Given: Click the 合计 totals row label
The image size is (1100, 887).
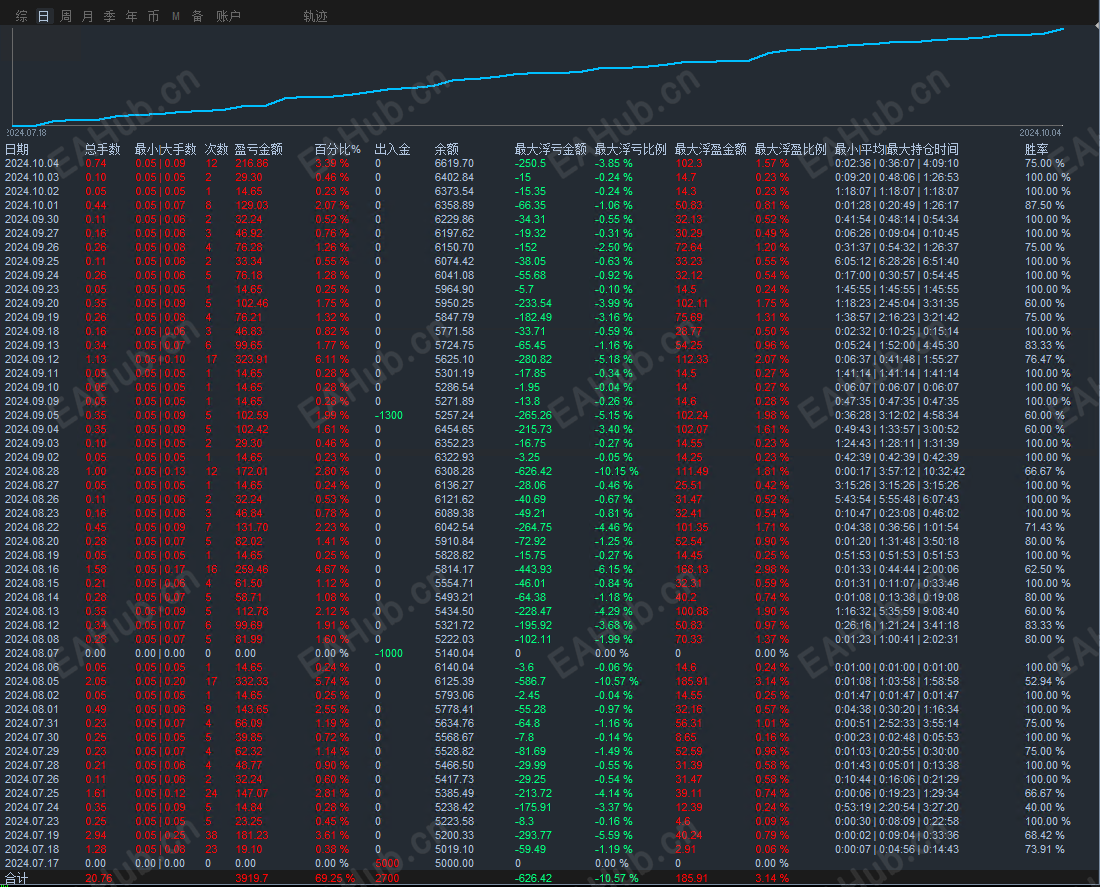Looking at the screenshot, I should pyautogui.click(x=16, y=878).
